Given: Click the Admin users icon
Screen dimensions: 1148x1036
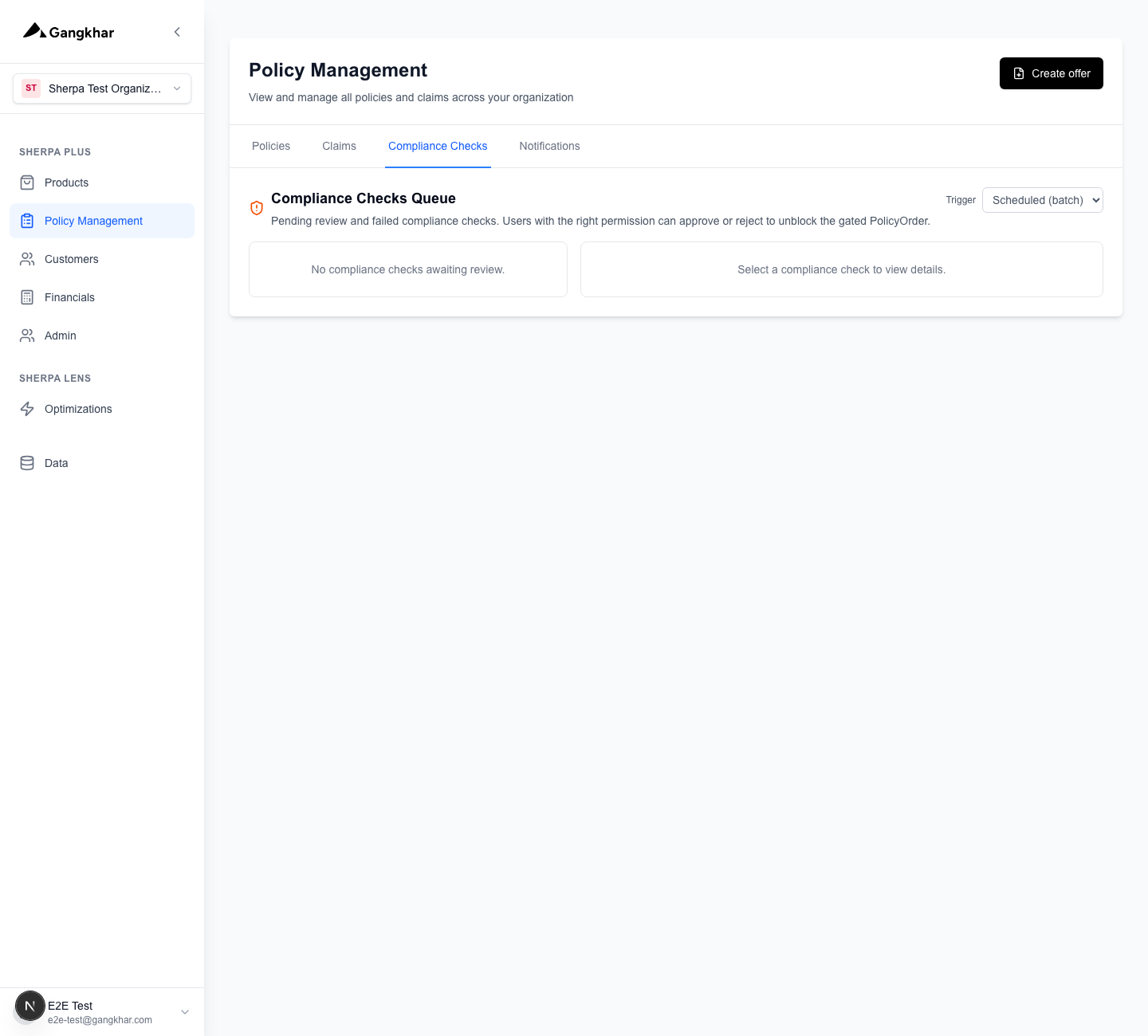Looking at the screenshot, I should [27, 336].
